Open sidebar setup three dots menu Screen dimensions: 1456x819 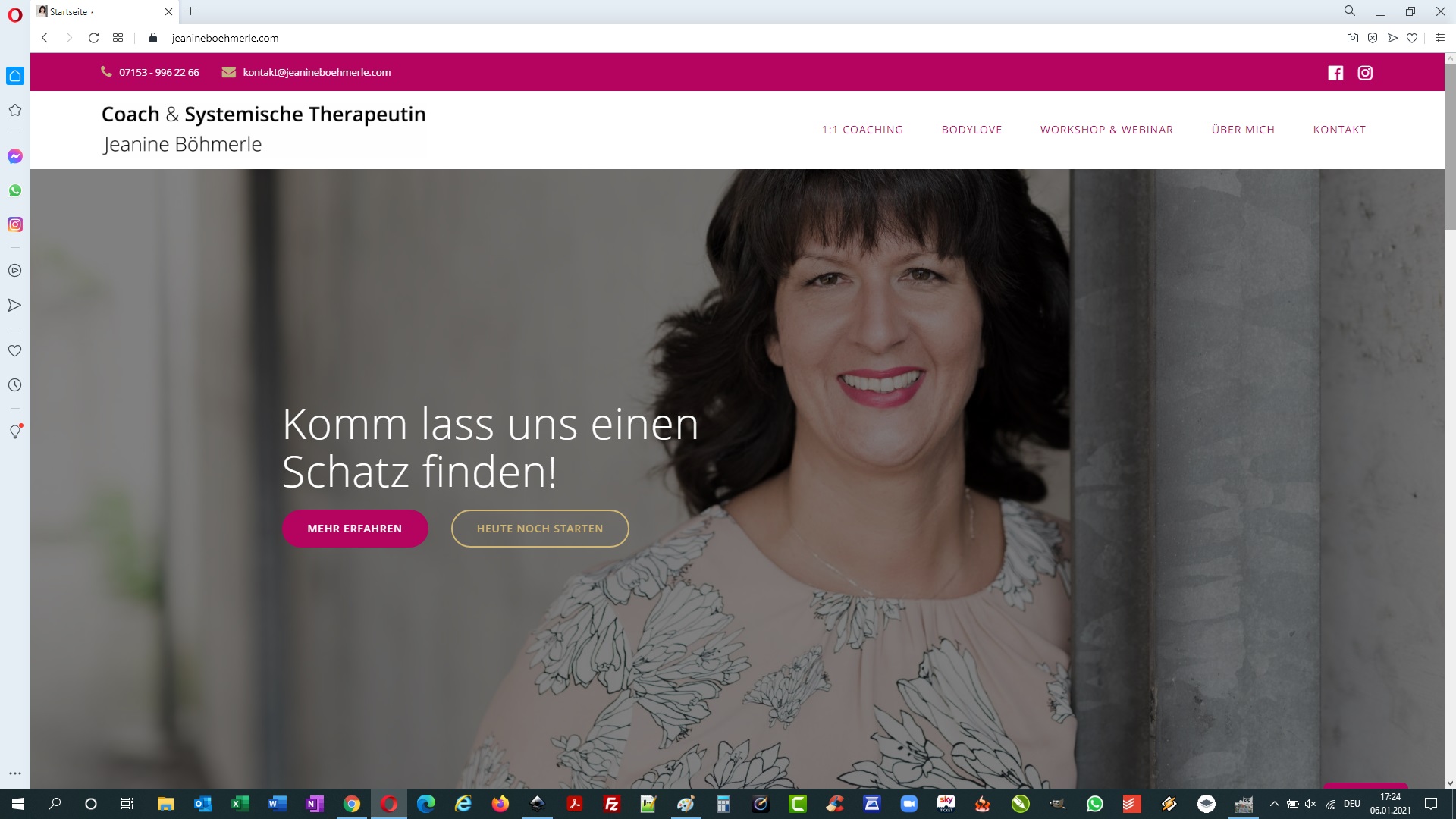point(15,773)
